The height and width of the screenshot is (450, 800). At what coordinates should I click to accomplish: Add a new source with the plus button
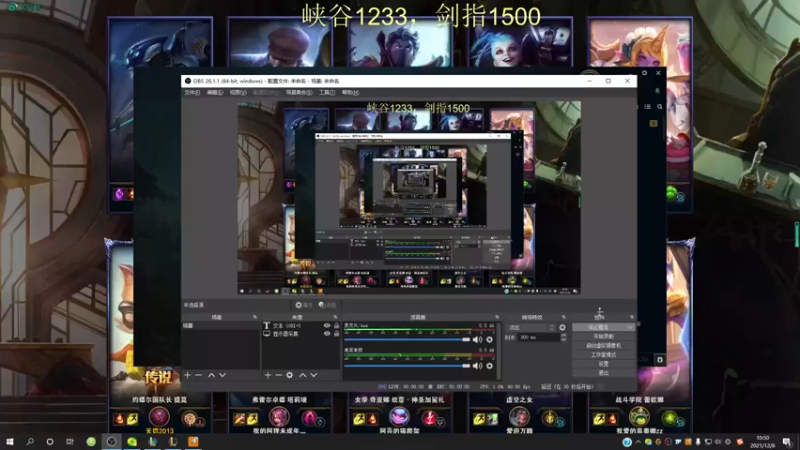[268, 375]
